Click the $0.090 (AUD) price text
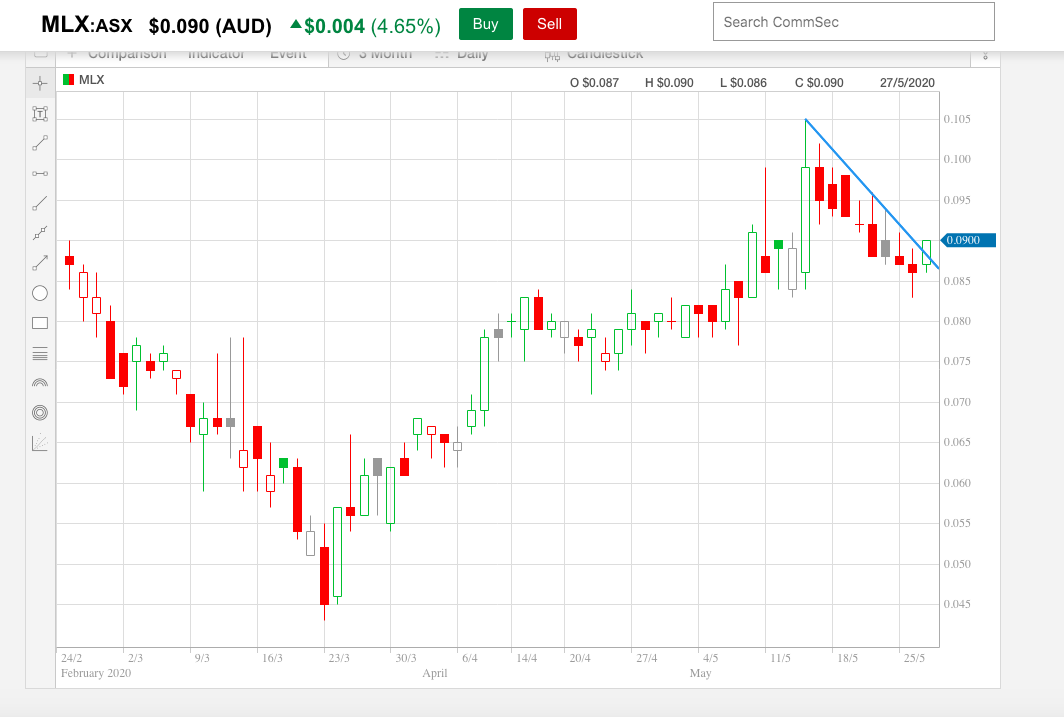The height and width of the screenshot is (717, 1064). pyautogui.click(x=210, y=26)
